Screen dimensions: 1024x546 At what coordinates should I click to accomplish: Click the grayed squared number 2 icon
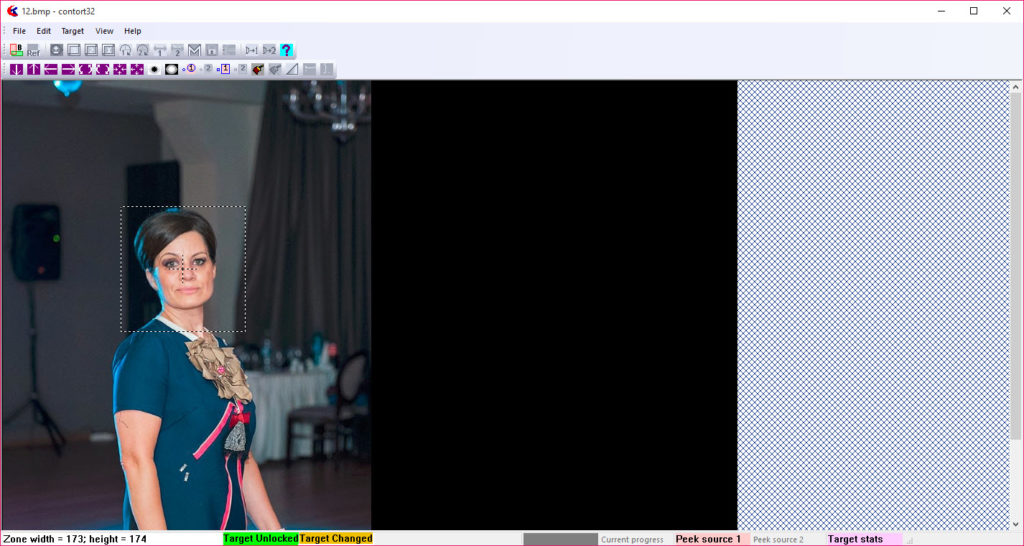242,68
